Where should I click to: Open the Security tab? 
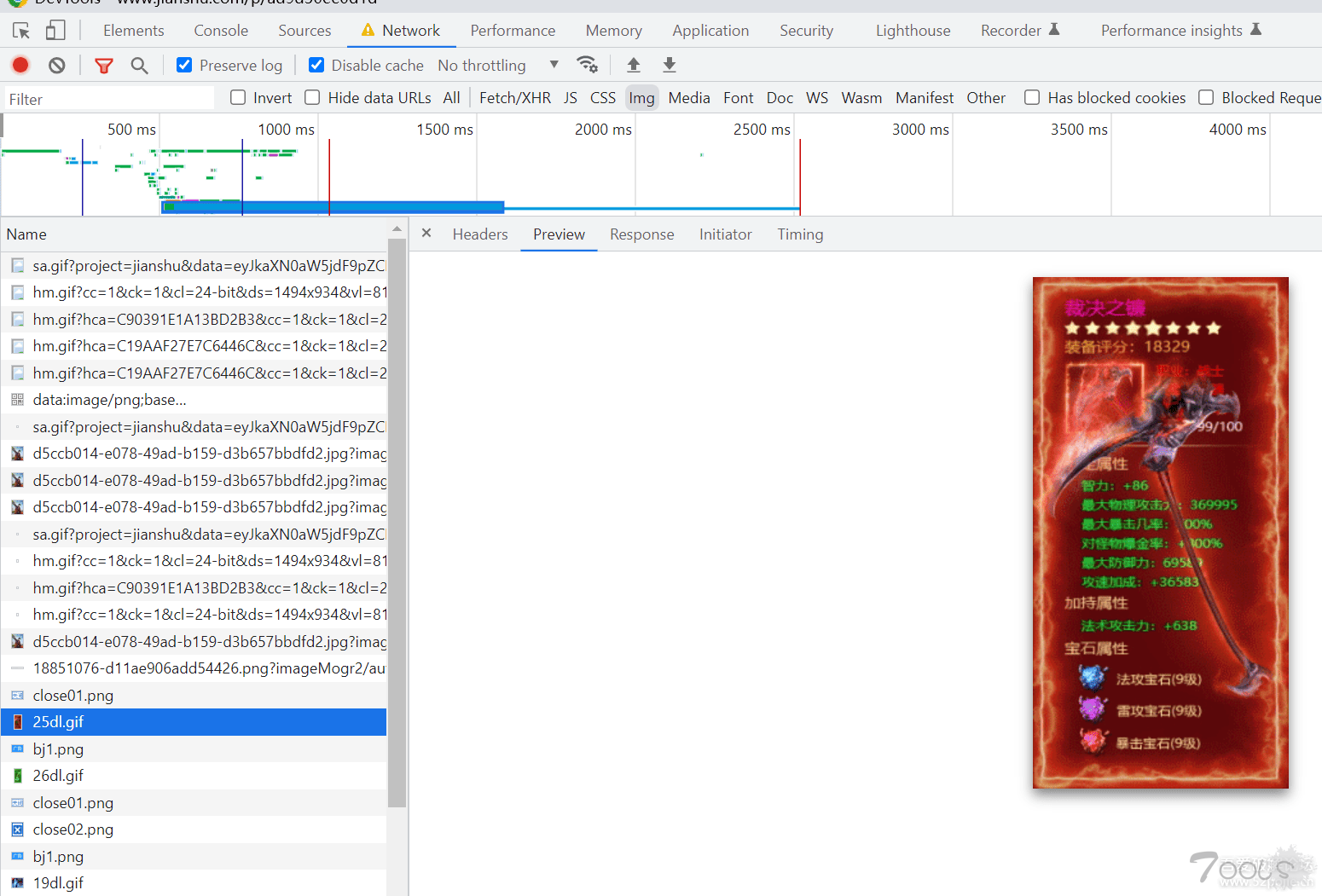[x=806, y=31]
